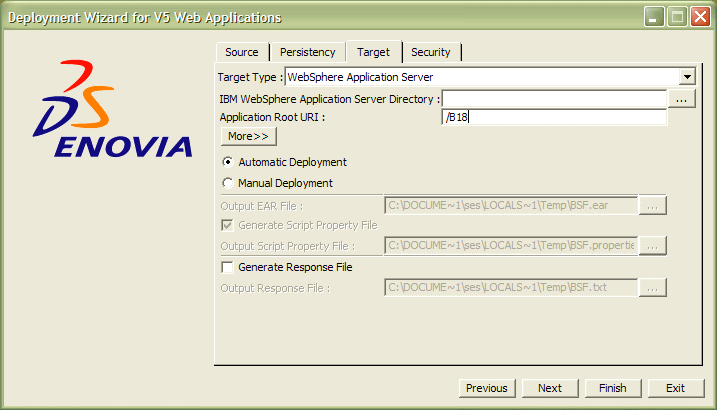Click the Application Root URI field
Image resolution: width=717 pixels, height=410 pixels.
coord(554,117)
